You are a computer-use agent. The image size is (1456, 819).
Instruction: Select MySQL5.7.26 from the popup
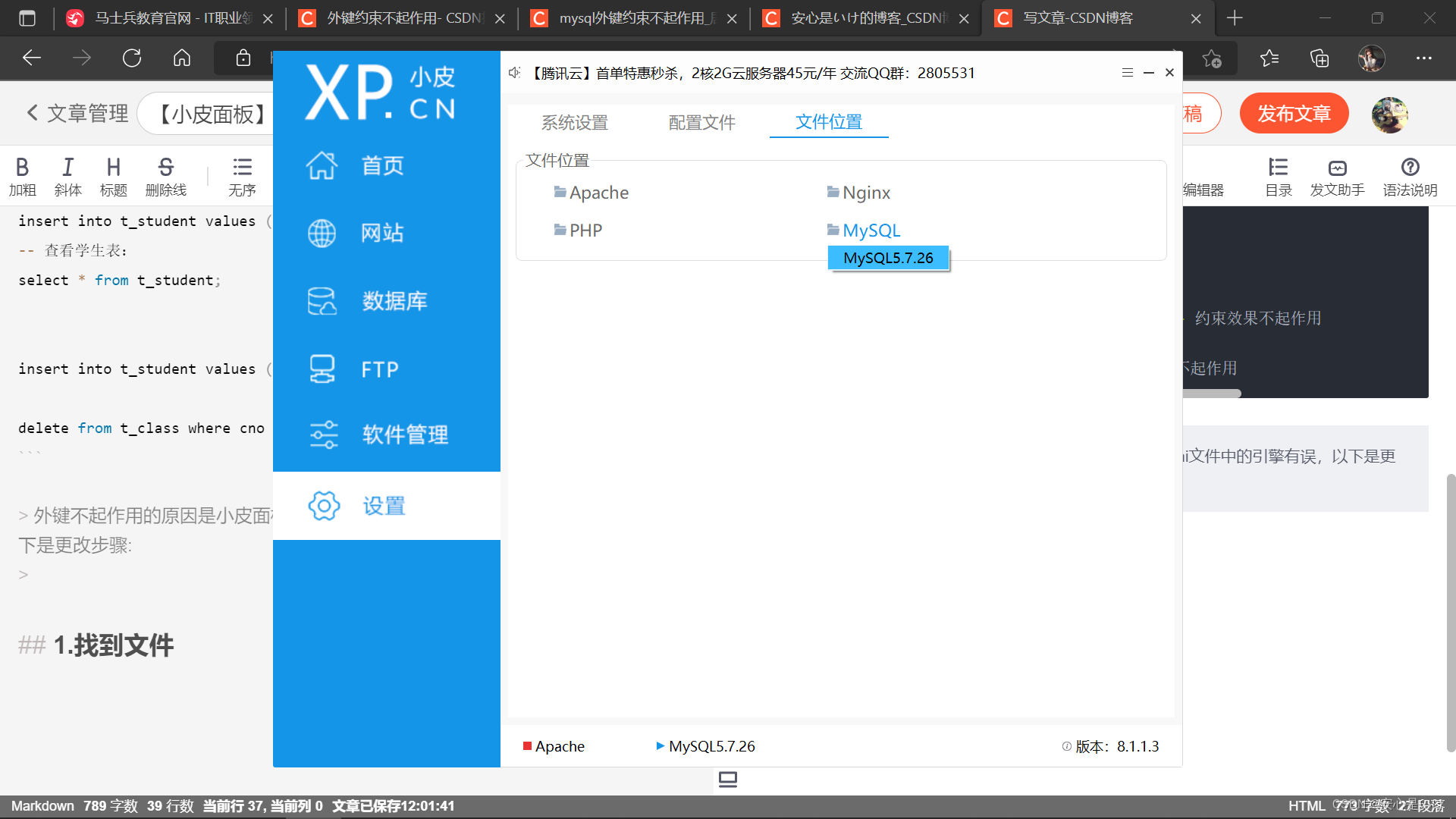[x=888, y=258]
